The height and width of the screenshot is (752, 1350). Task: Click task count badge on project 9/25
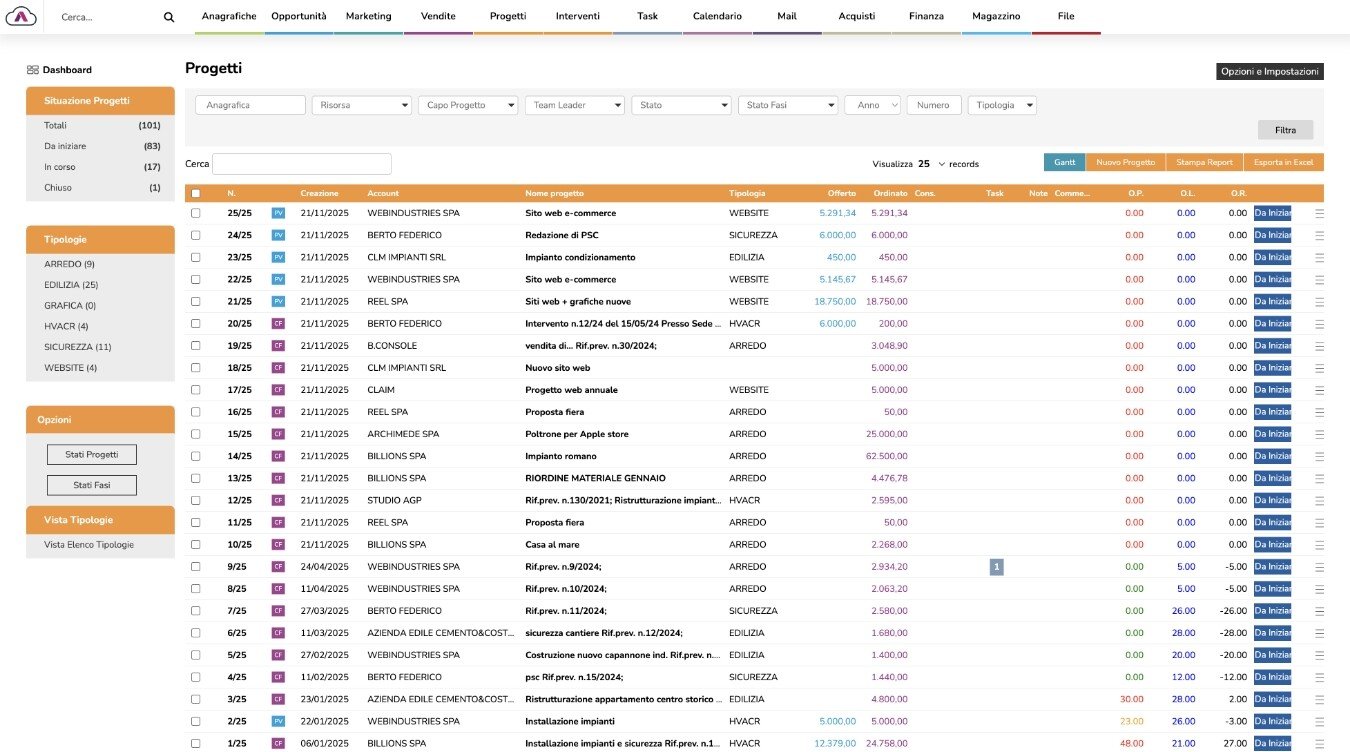coord(996,567)
